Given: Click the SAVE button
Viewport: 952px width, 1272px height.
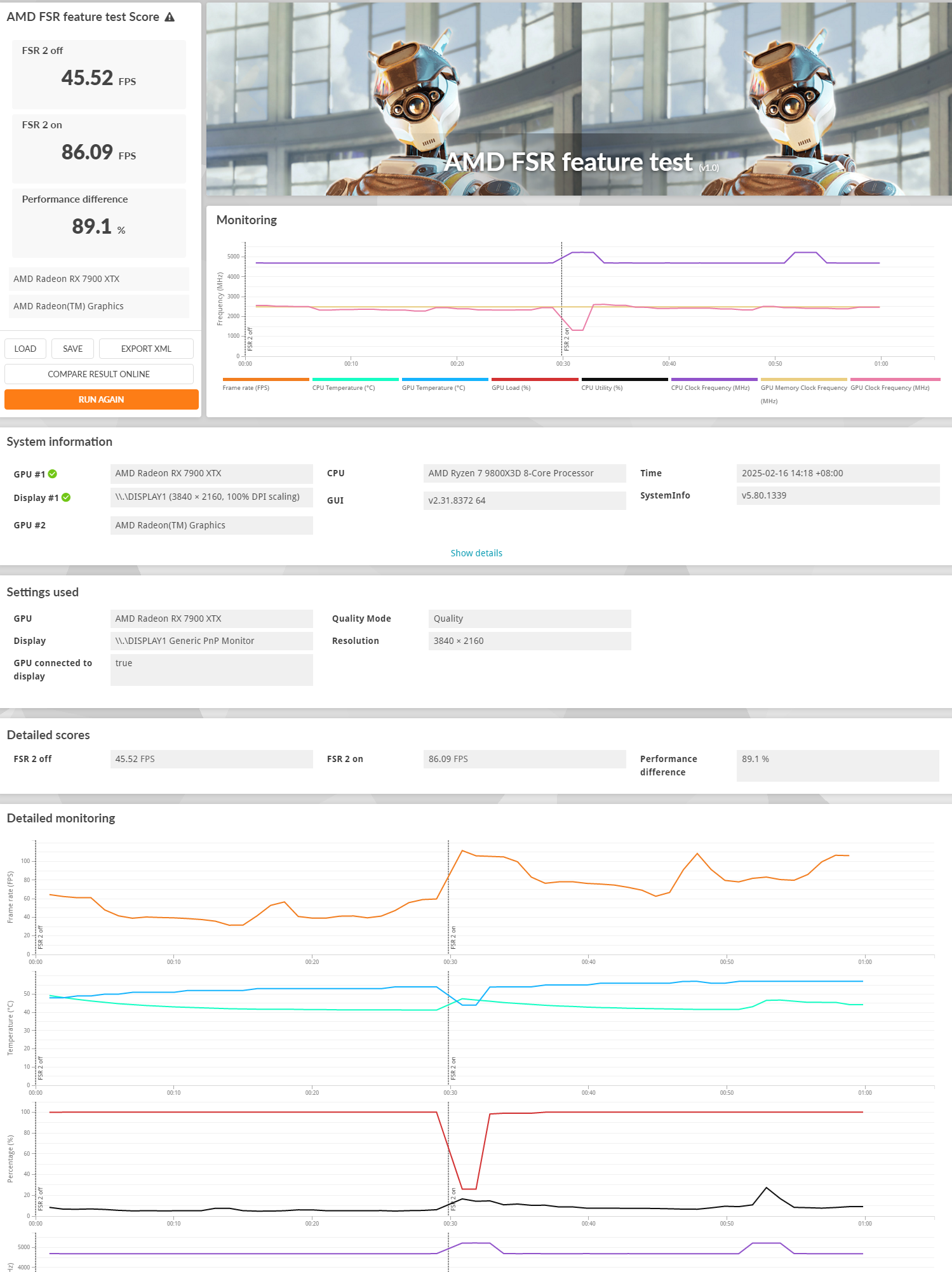Looking at the screenshot, I should click(73, 349).
